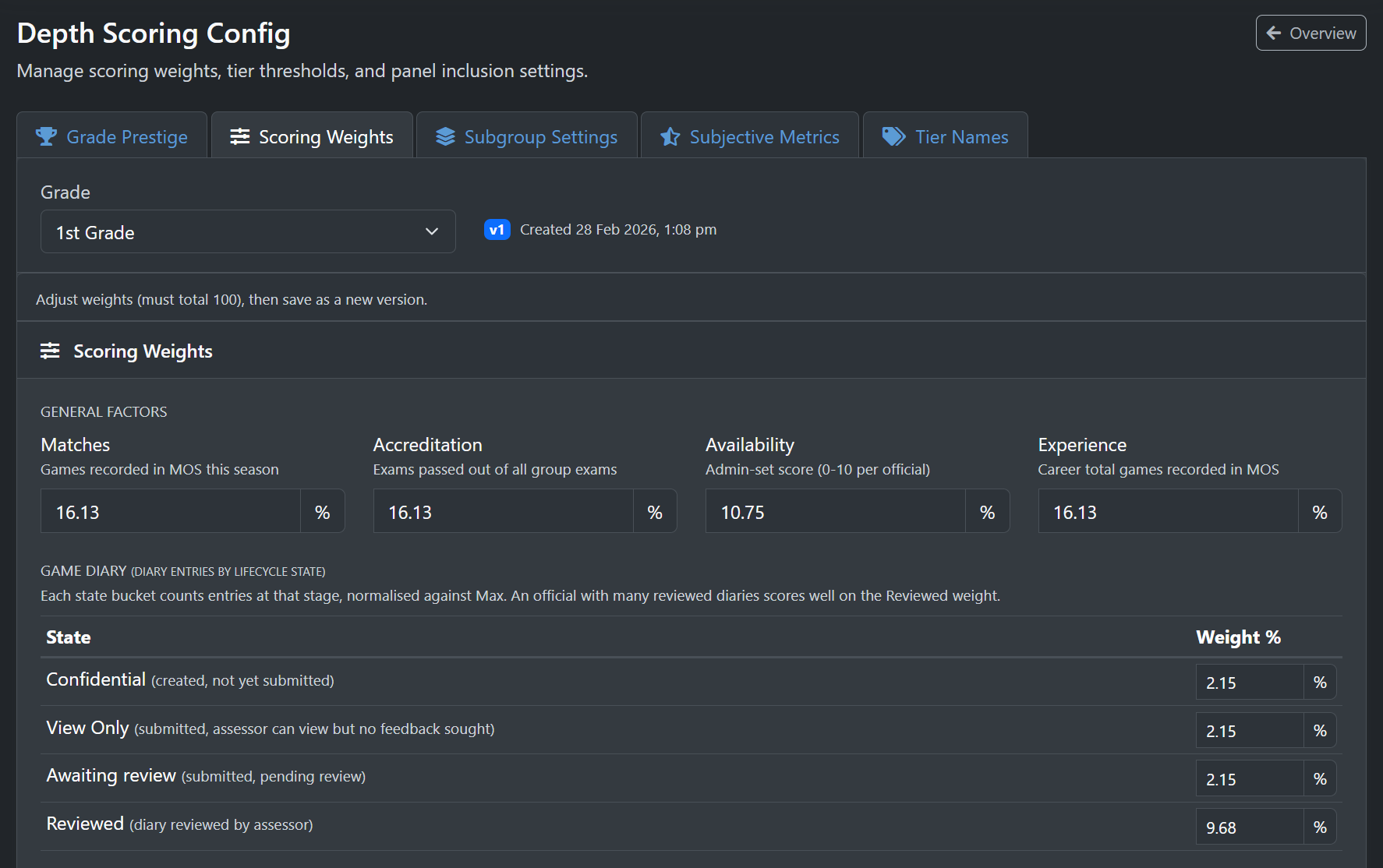Select the Availability weight input showing 10.75
The width and height of the screenshot is (1383, 868).
834,511
